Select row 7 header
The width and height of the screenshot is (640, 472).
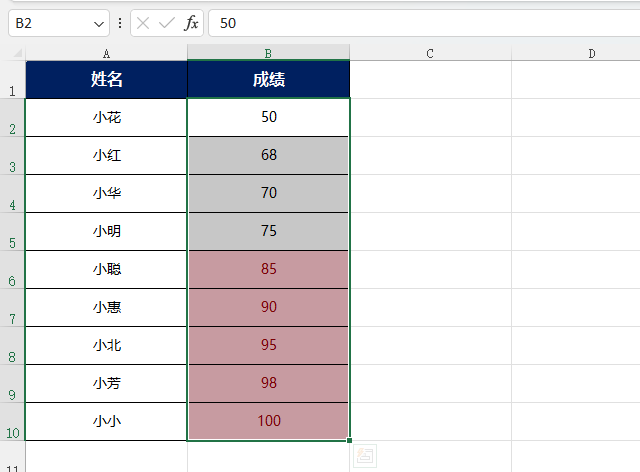12,307
